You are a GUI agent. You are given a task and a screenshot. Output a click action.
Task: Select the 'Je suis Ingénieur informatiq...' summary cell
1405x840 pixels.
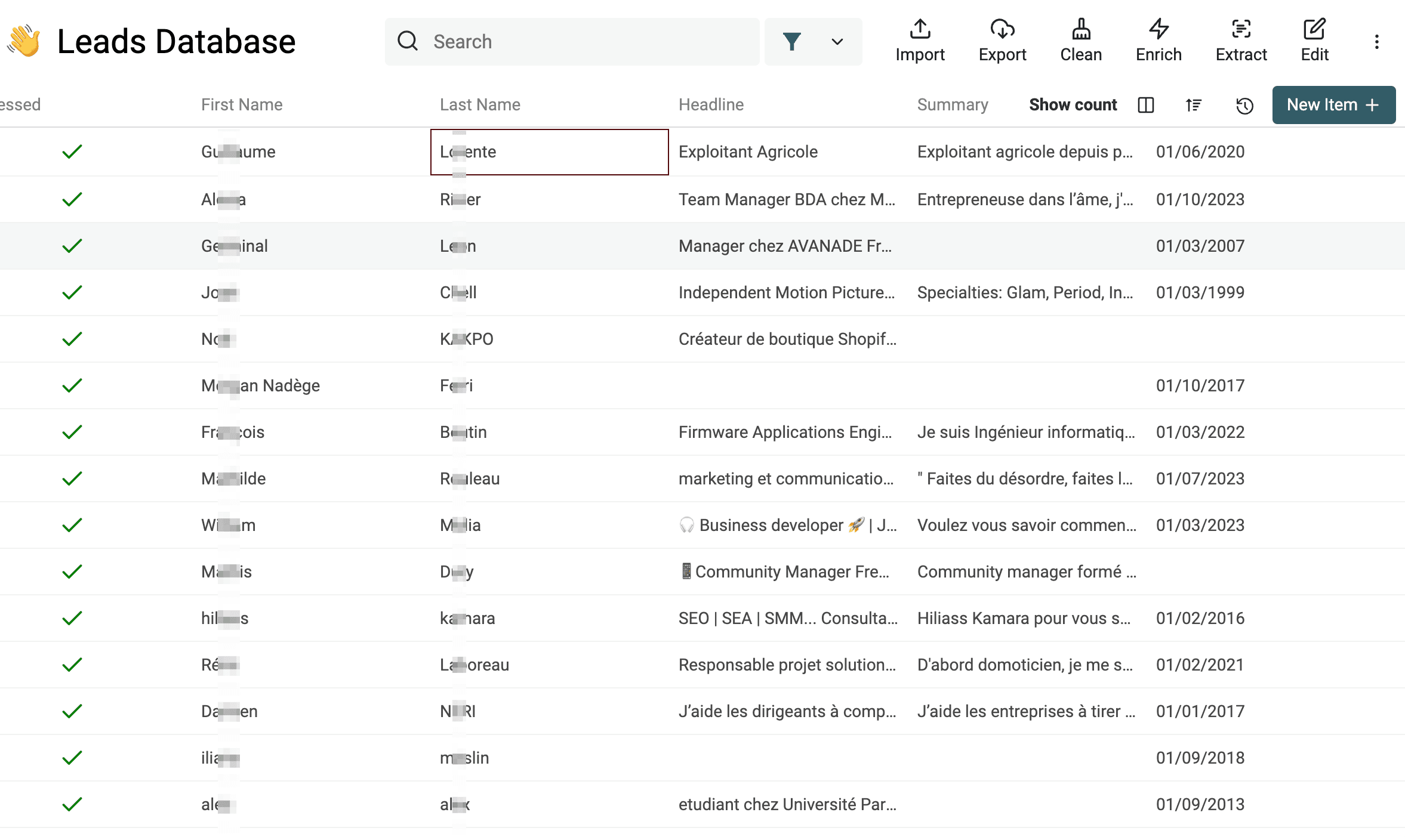pyautogui.click(x=1026, y=432)
